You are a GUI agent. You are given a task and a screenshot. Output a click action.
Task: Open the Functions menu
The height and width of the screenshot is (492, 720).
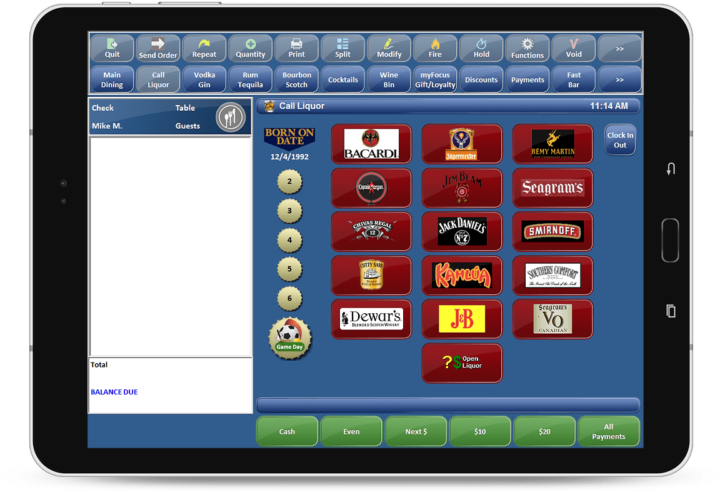coord(527,49)
